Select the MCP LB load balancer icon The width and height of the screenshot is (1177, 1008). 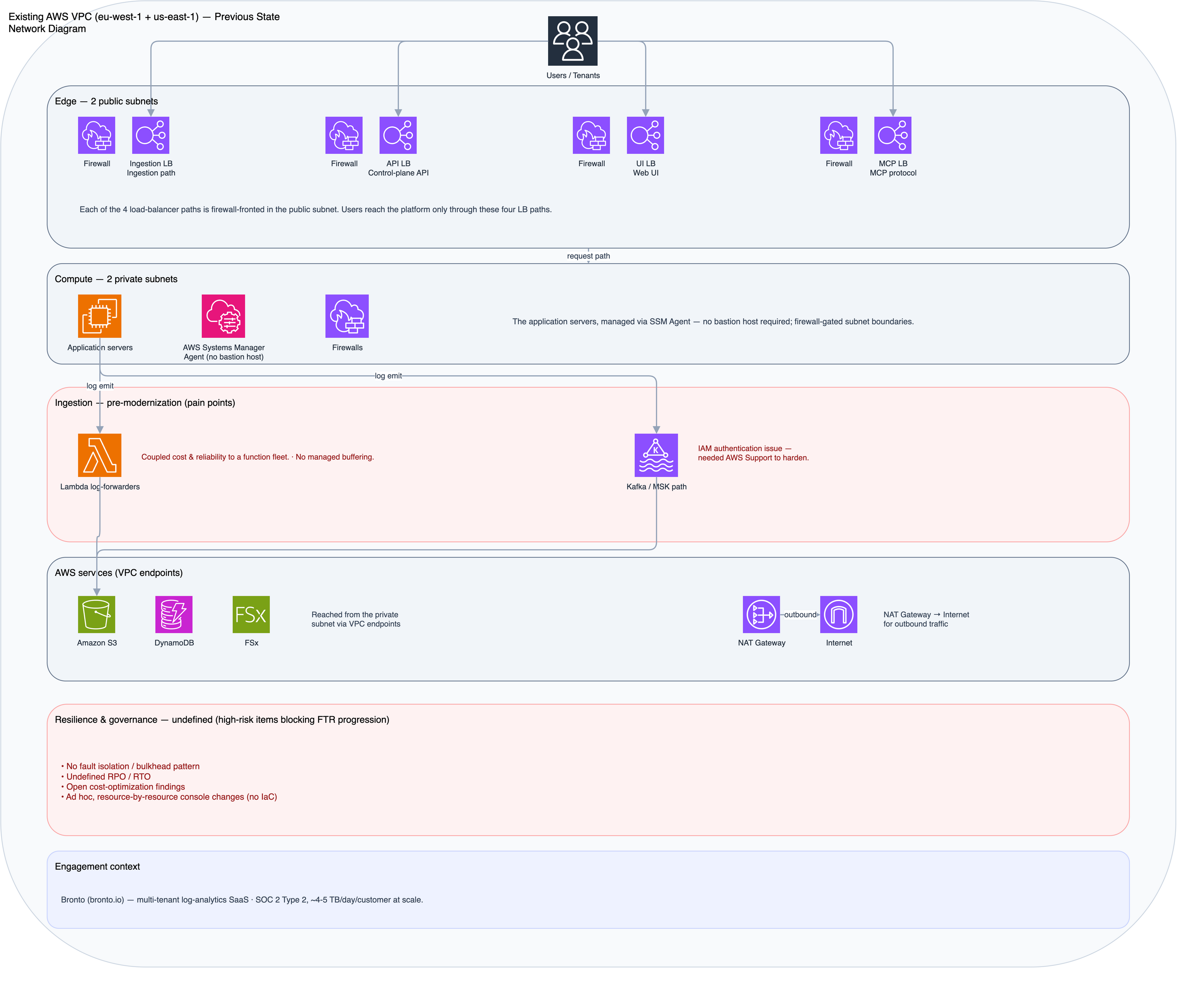(x=893, y=135)
